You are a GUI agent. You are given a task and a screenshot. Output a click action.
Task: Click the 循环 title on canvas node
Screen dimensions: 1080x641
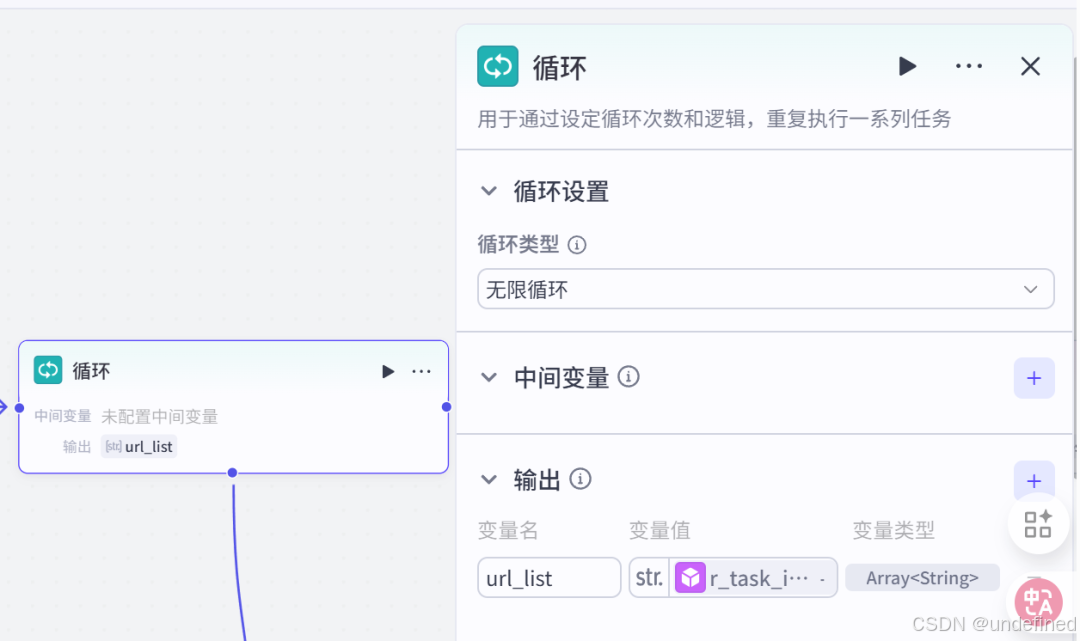coord(91,372)
